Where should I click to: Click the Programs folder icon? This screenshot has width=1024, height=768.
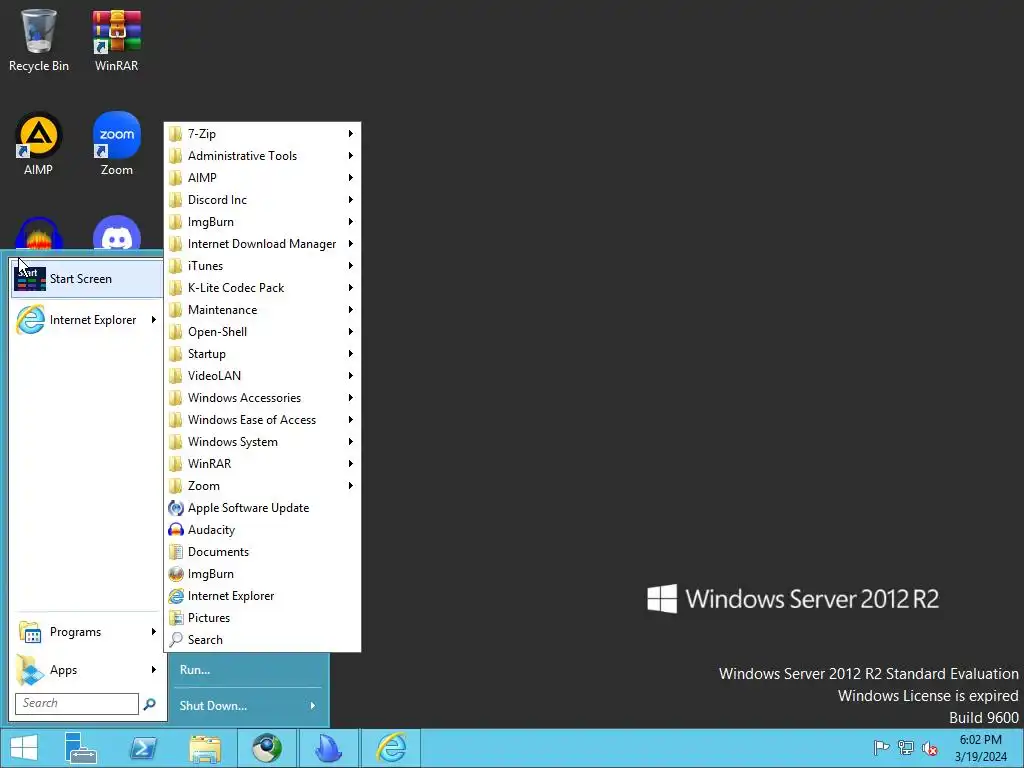coord(30,632)
